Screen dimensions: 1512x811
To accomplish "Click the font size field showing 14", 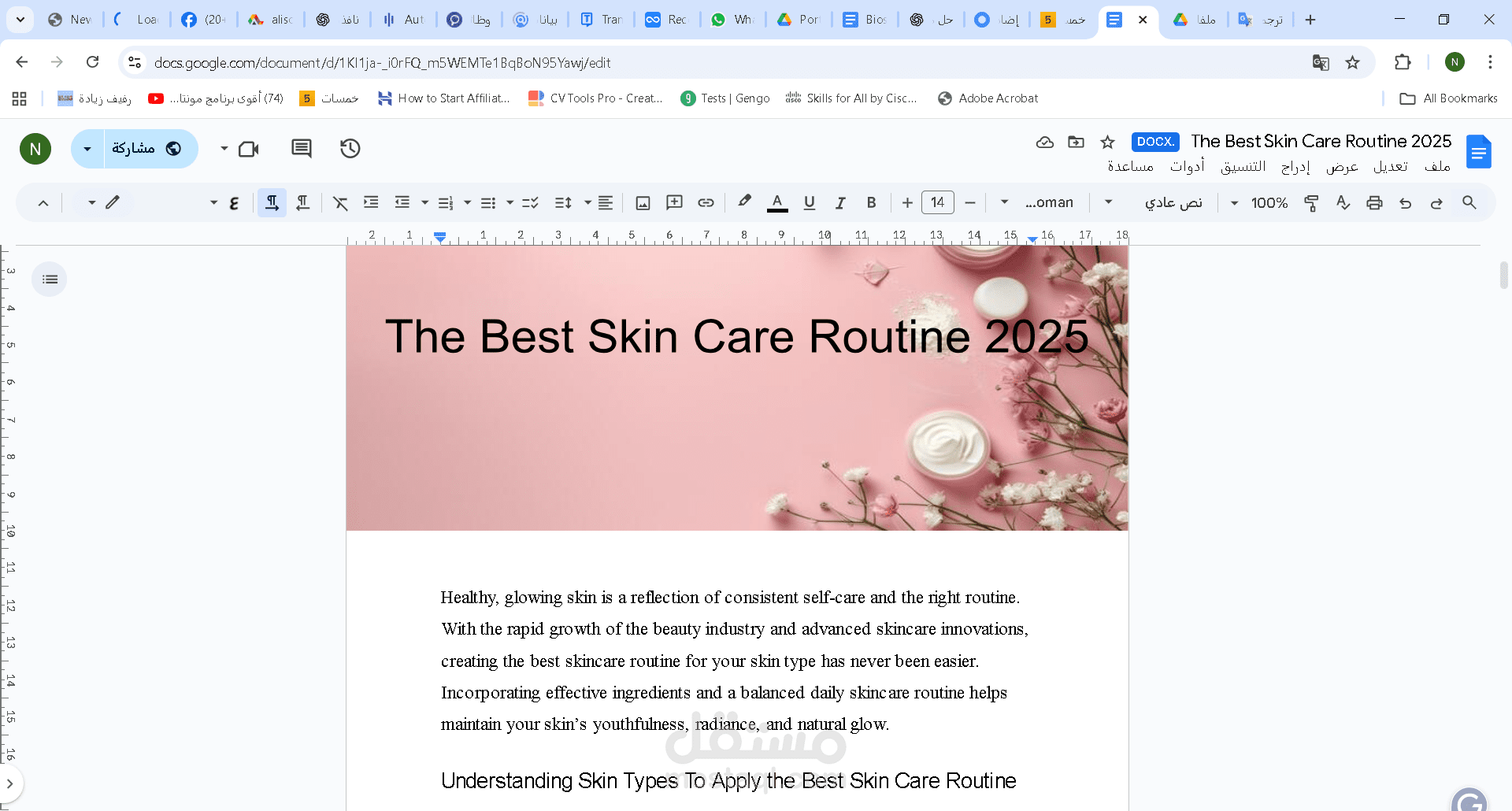I will click(x=937, y=202).
